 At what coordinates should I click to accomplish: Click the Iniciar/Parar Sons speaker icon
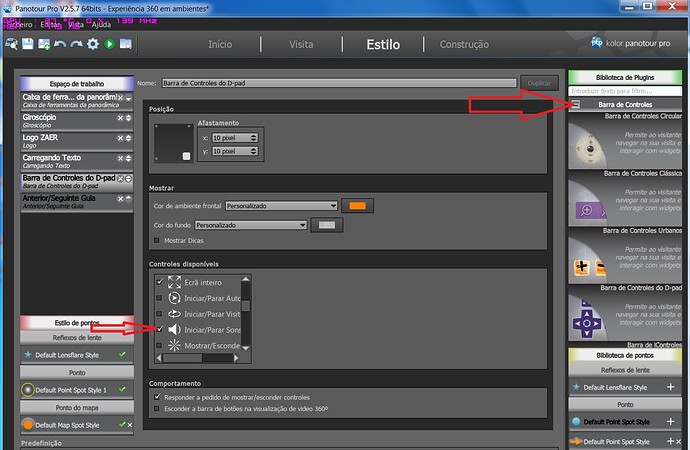(x=174, y=329)
